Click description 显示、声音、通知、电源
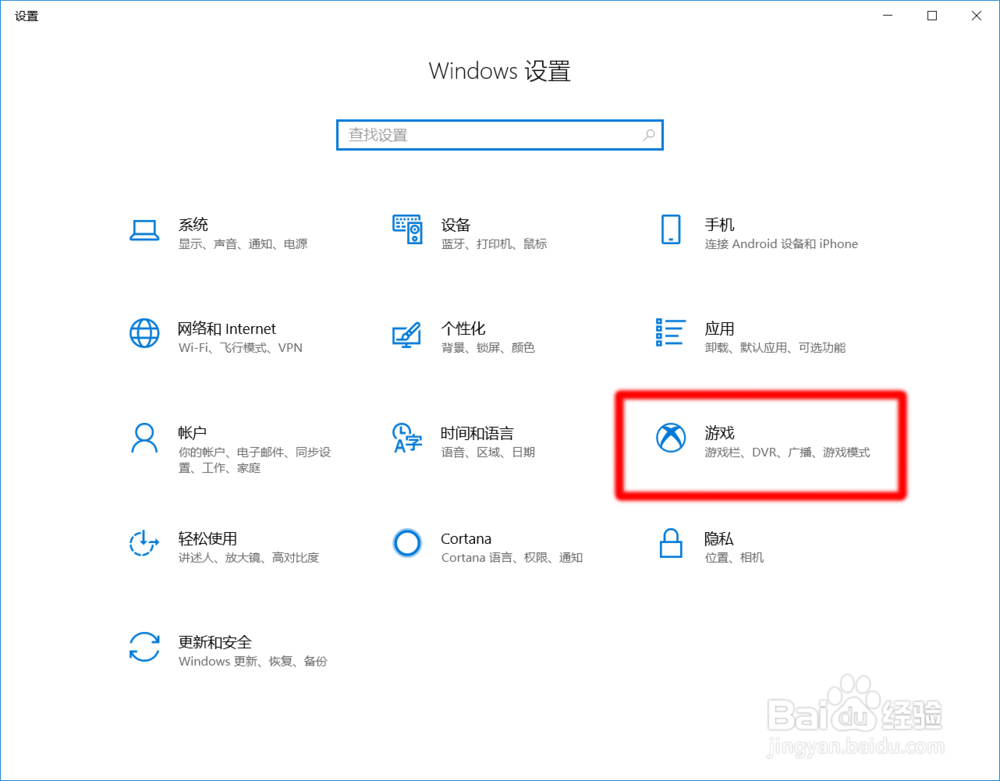The height and width of the screenshot is (781, 1000). (x=243, y=244)
